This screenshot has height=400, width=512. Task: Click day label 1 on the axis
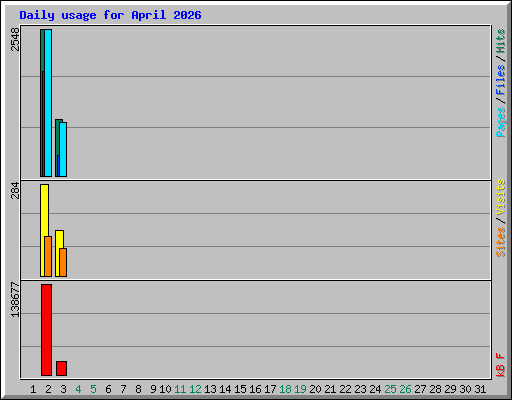tap(33, 389)
